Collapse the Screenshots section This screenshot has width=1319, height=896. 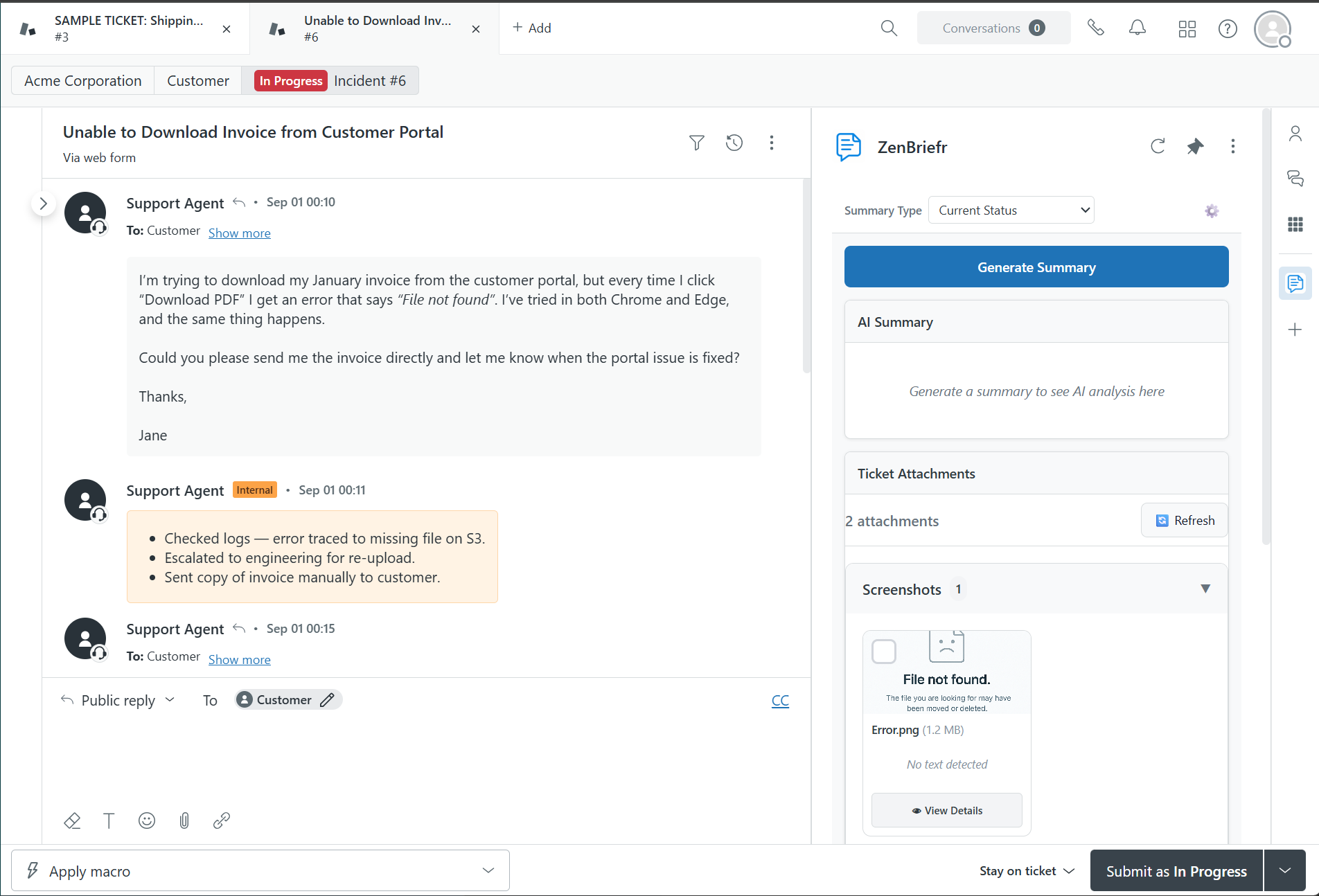1205,589
